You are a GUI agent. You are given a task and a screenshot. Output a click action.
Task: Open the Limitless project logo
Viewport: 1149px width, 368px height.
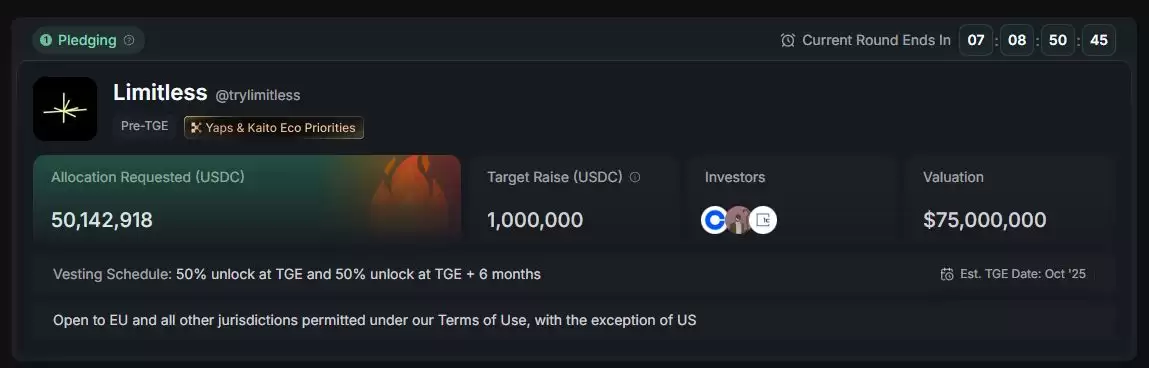65,108
